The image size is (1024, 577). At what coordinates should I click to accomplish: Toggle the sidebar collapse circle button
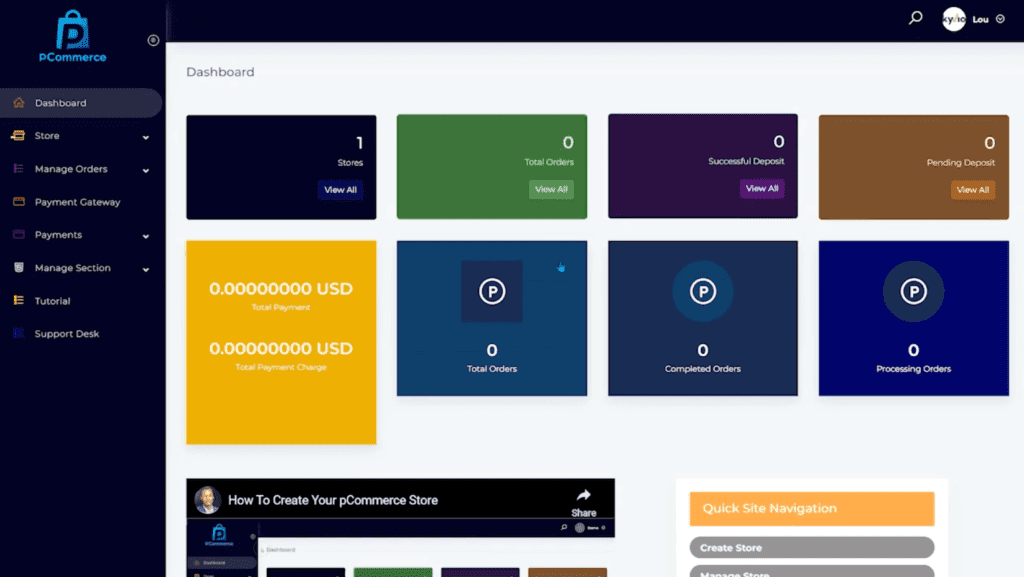(x=153, y=40)
